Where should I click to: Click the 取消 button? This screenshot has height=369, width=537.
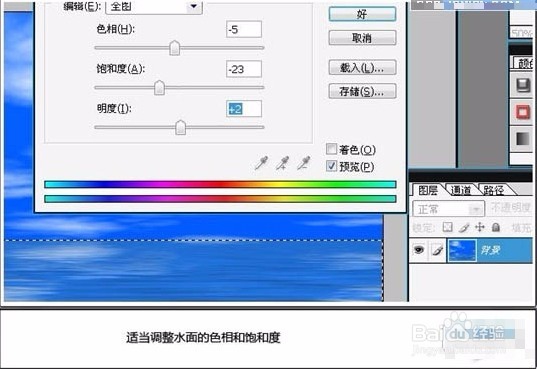tap(362, 38)
